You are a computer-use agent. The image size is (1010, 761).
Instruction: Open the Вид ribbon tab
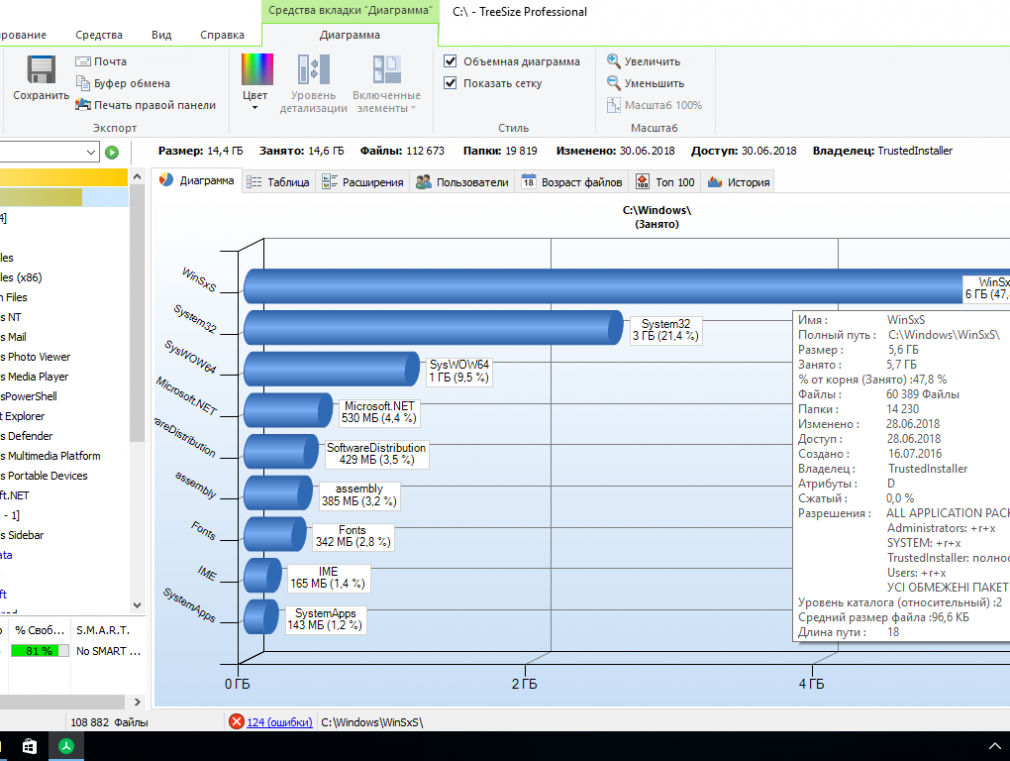pos(161,35)
